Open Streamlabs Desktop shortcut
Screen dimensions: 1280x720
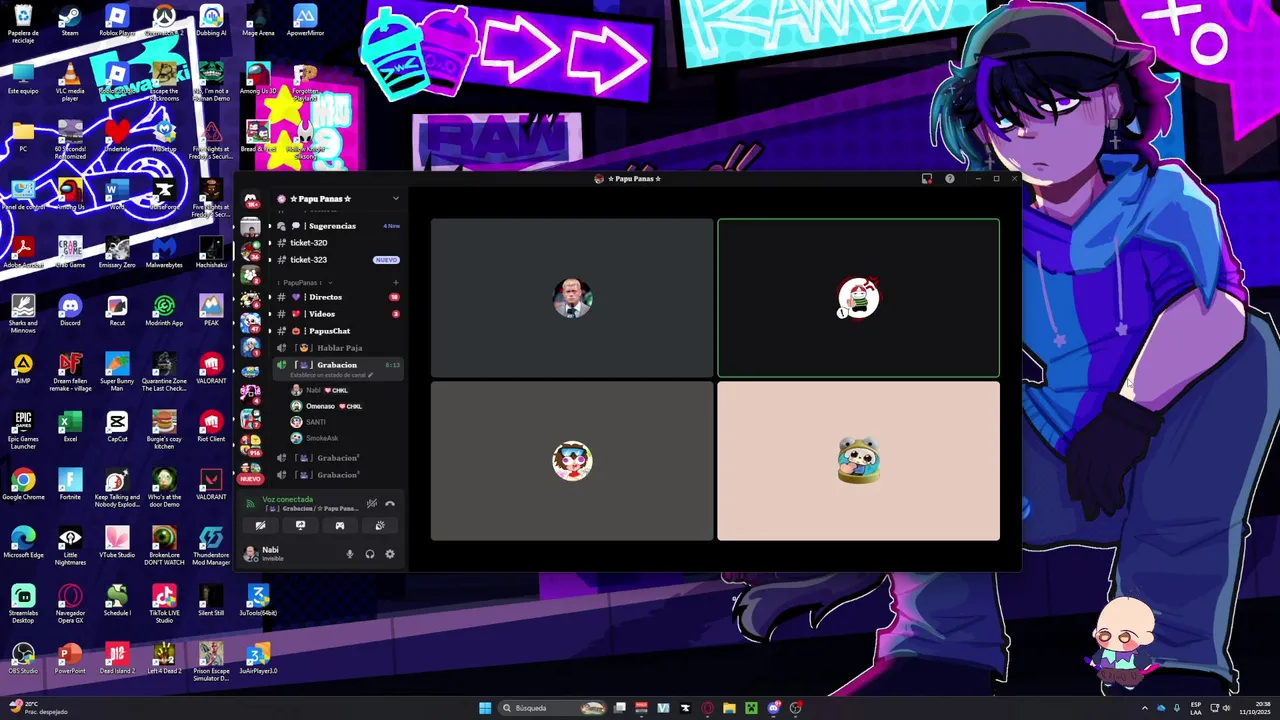coord(23,604)
